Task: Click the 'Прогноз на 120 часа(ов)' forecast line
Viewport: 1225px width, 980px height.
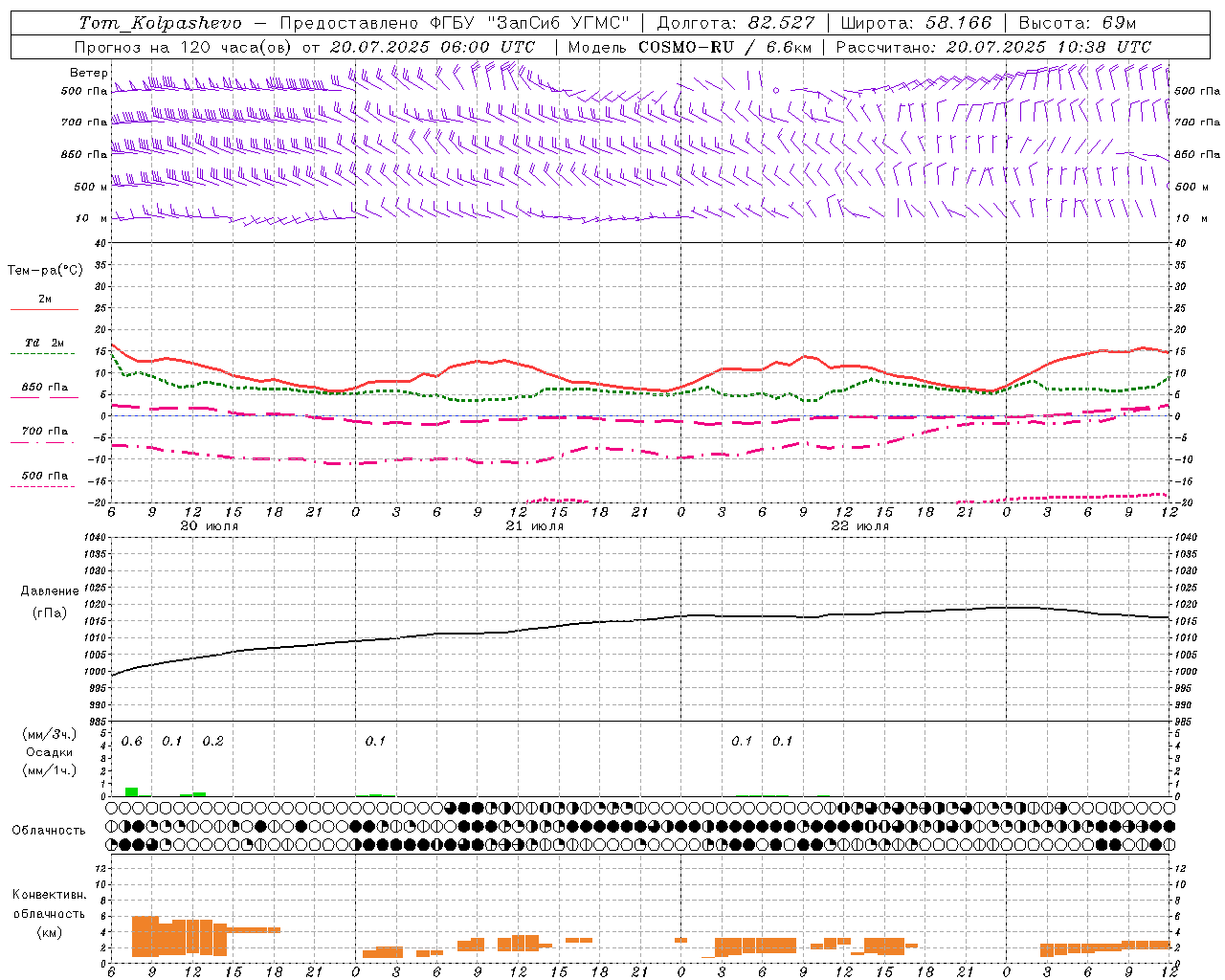Action: (304, 47)
